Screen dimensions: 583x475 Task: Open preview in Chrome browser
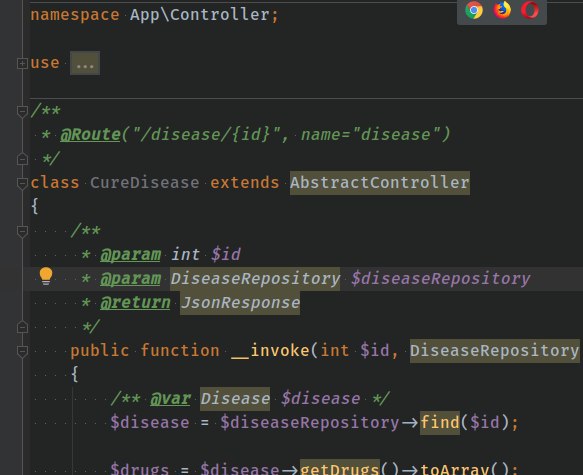[474, 10]
